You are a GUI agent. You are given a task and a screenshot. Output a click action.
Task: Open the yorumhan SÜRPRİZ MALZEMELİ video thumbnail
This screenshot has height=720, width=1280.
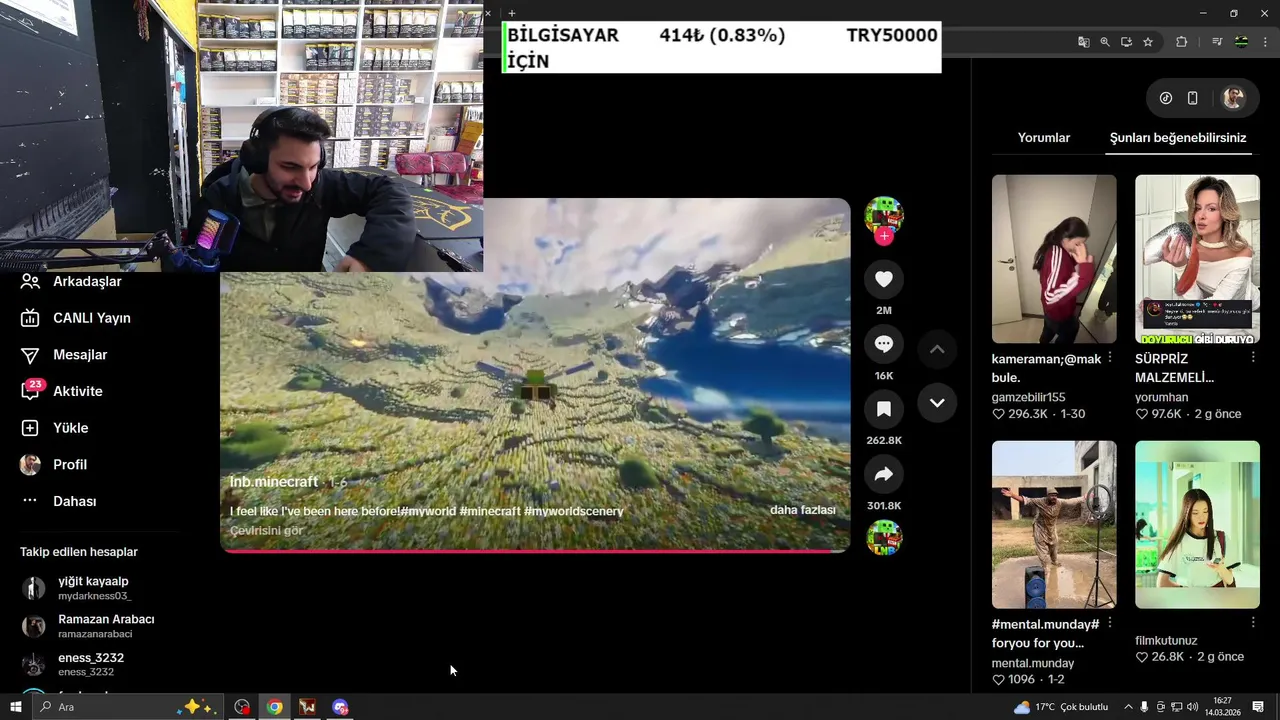[1197, 259]
